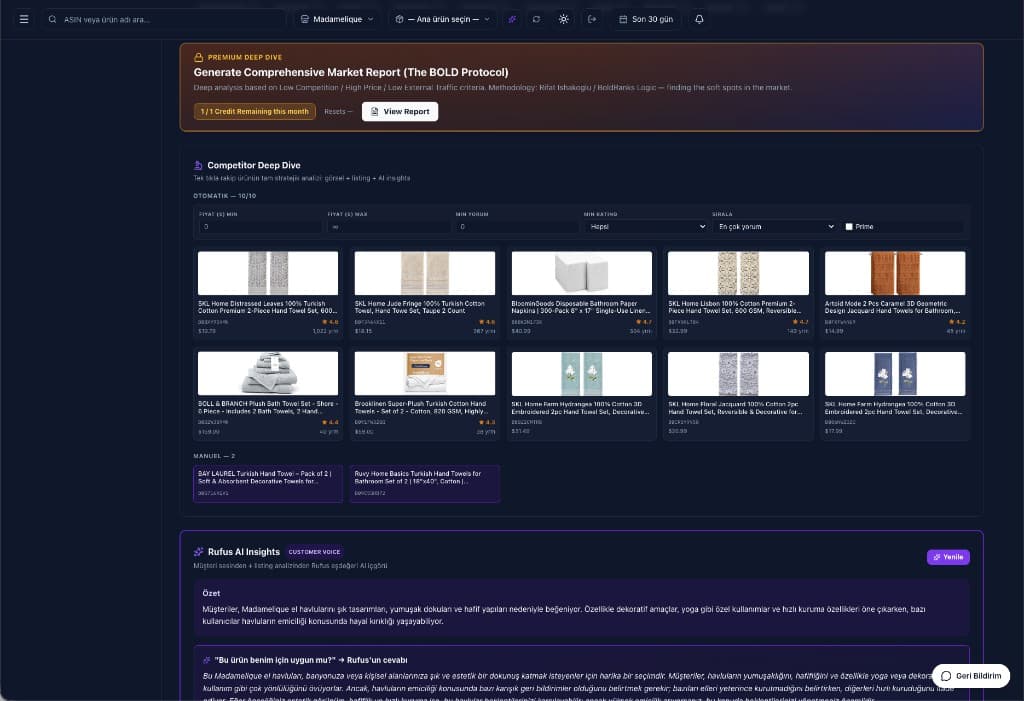Screen dimensions: 1024x701
Task: Click the Fiyat Min input field
Action: click(x=260, y=227)
